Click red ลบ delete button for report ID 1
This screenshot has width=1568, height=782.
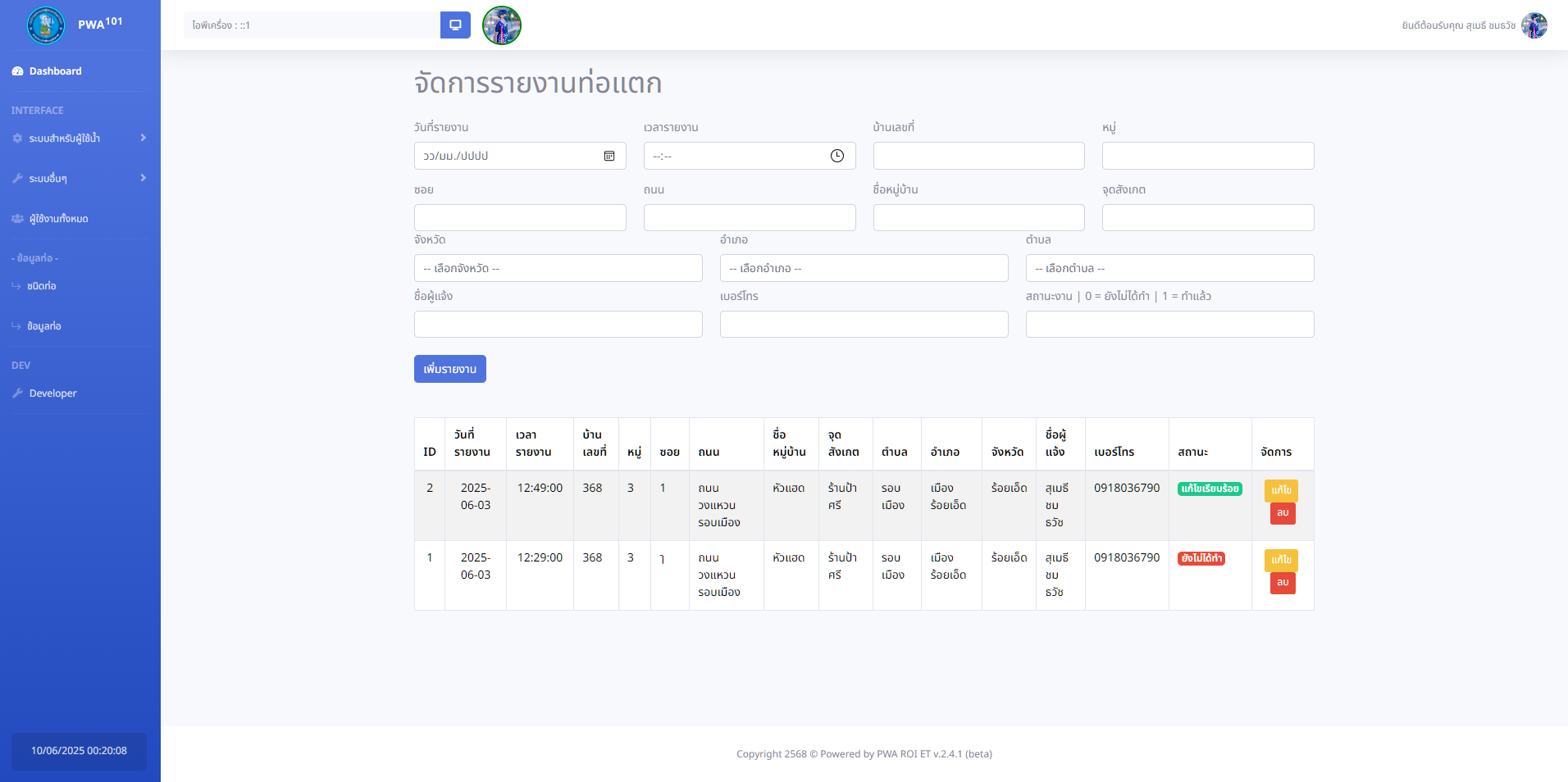tap(1283, 583)
